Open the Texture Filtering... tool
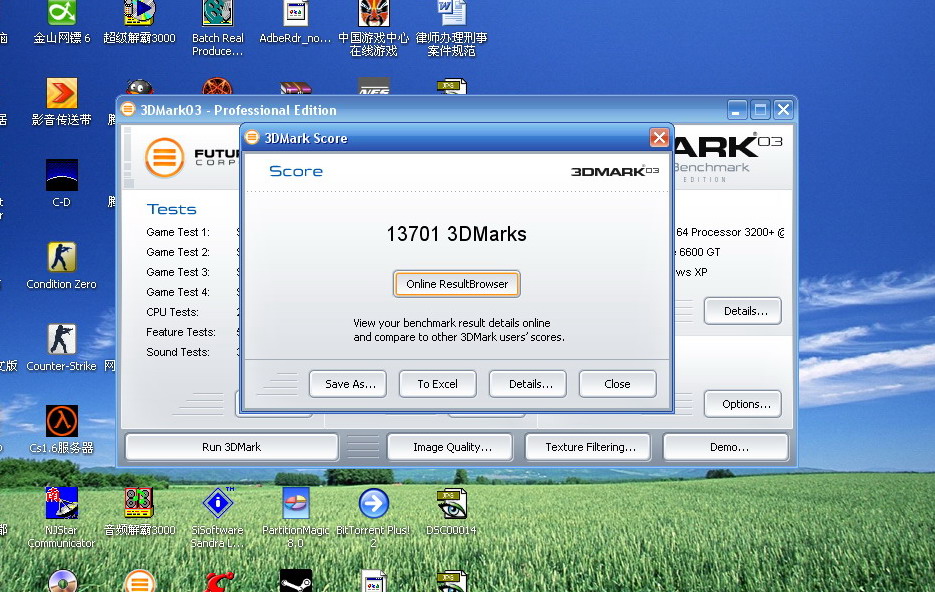The height and width of the screenshot is (592, 935). pos(588,447)
